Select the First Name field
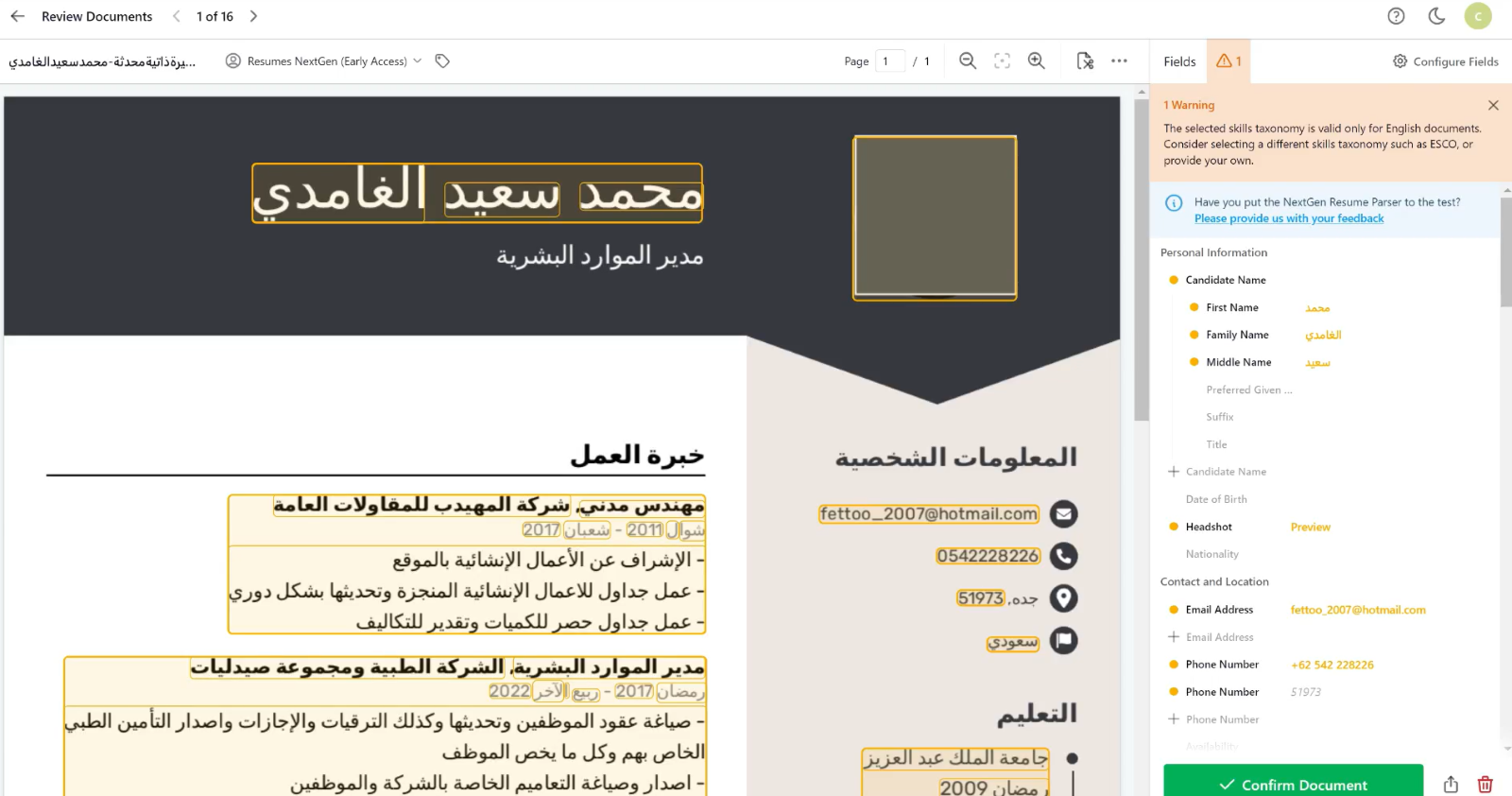 click(x=1232, y=307)
